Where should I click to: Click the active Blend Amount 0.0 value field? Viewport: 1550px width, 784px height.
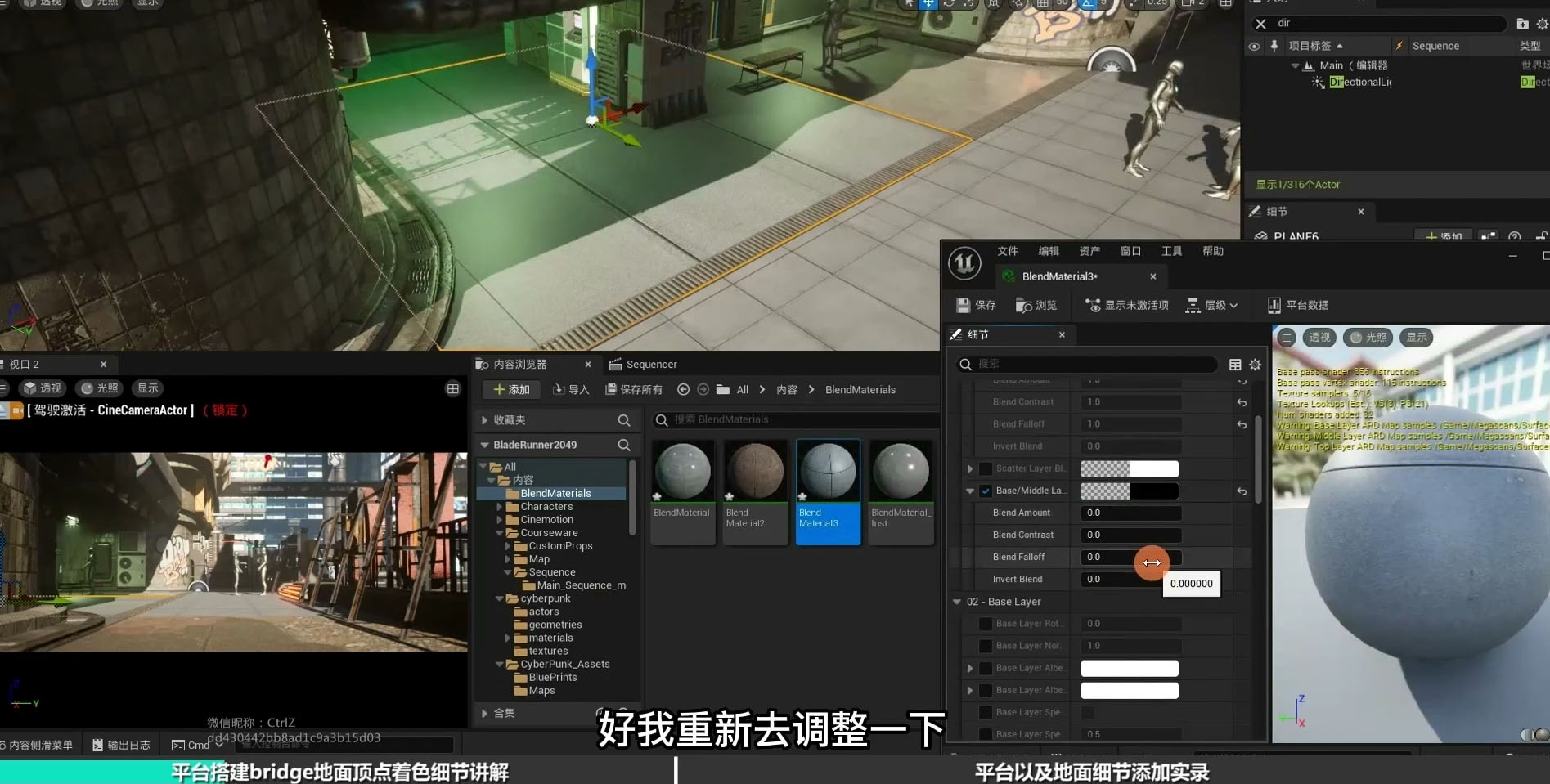point(1131,513)
